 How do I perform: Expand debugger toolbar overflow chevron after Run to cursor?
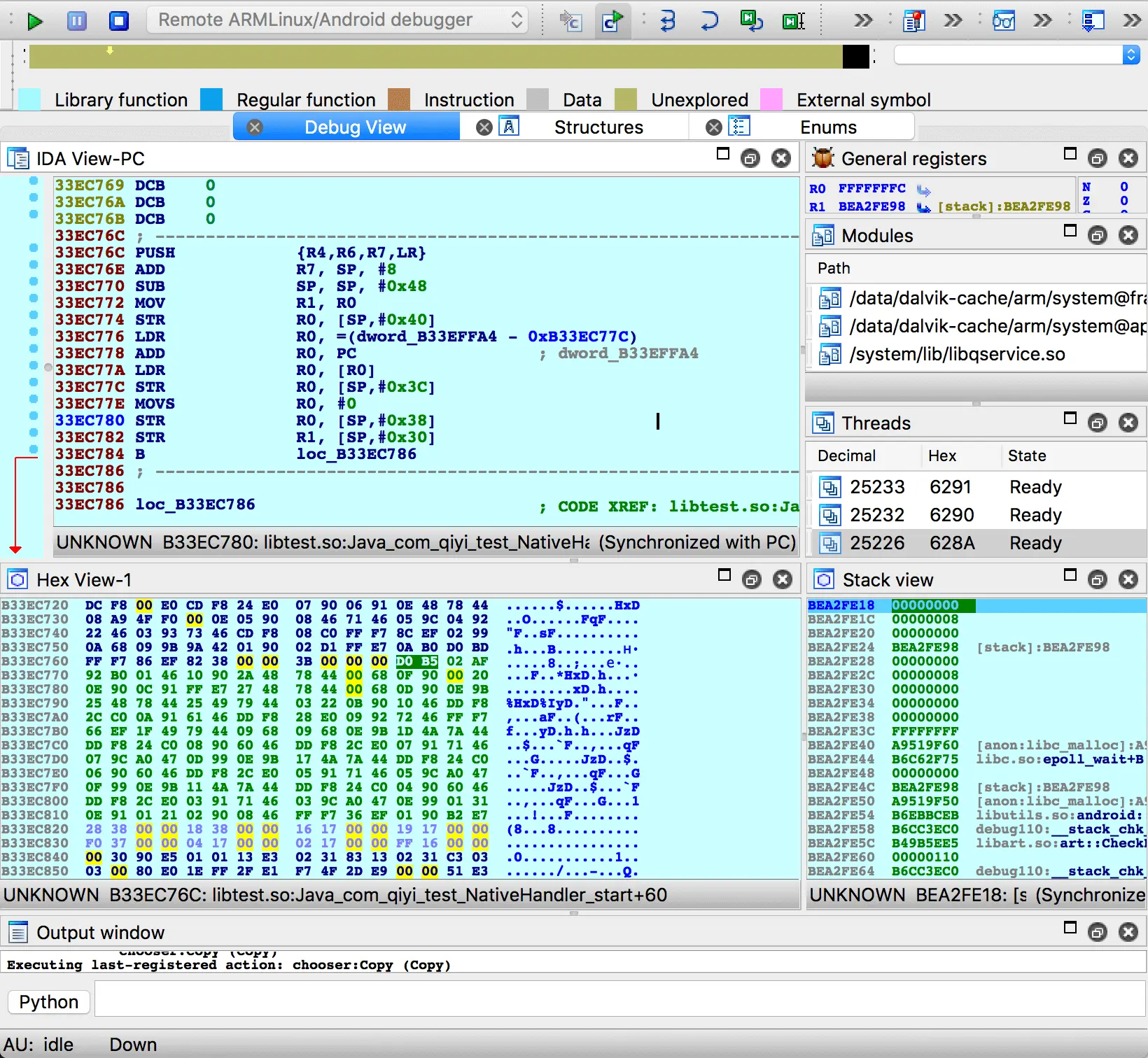pyautogui.click(x=863, y=21)
